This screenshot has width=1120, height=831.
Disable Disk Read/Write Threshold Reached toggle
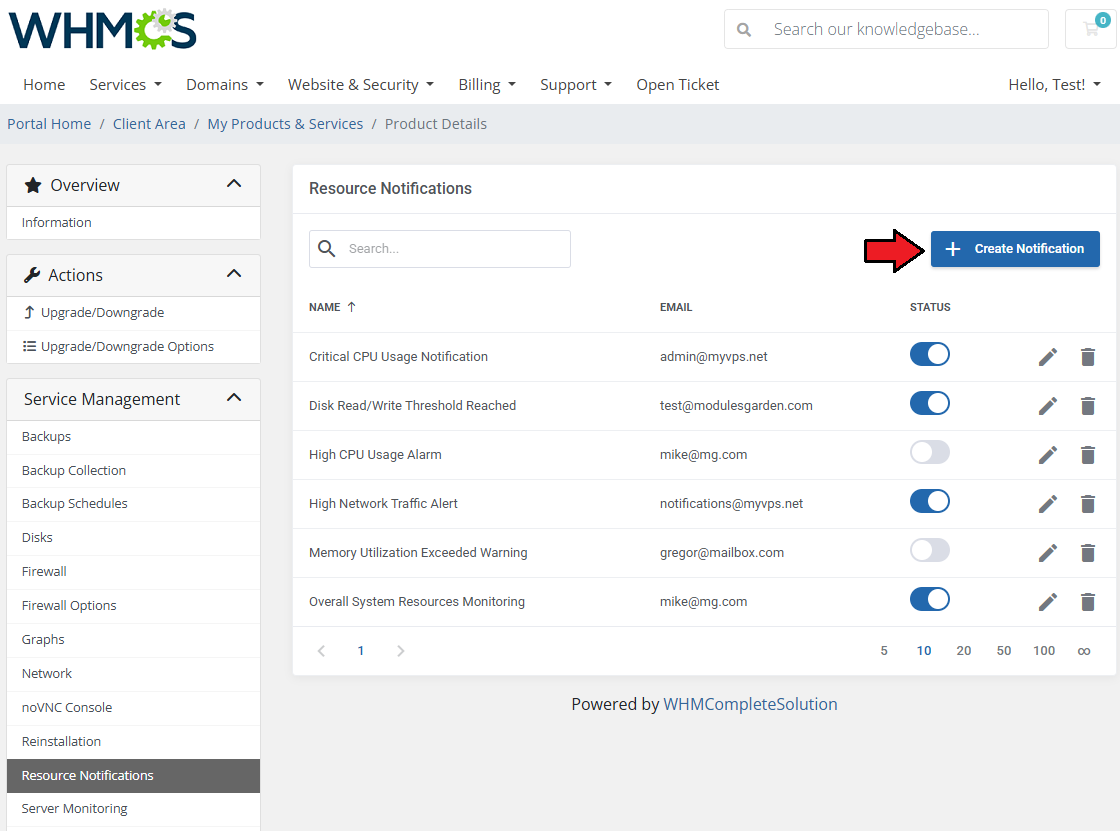click(929, 403)
